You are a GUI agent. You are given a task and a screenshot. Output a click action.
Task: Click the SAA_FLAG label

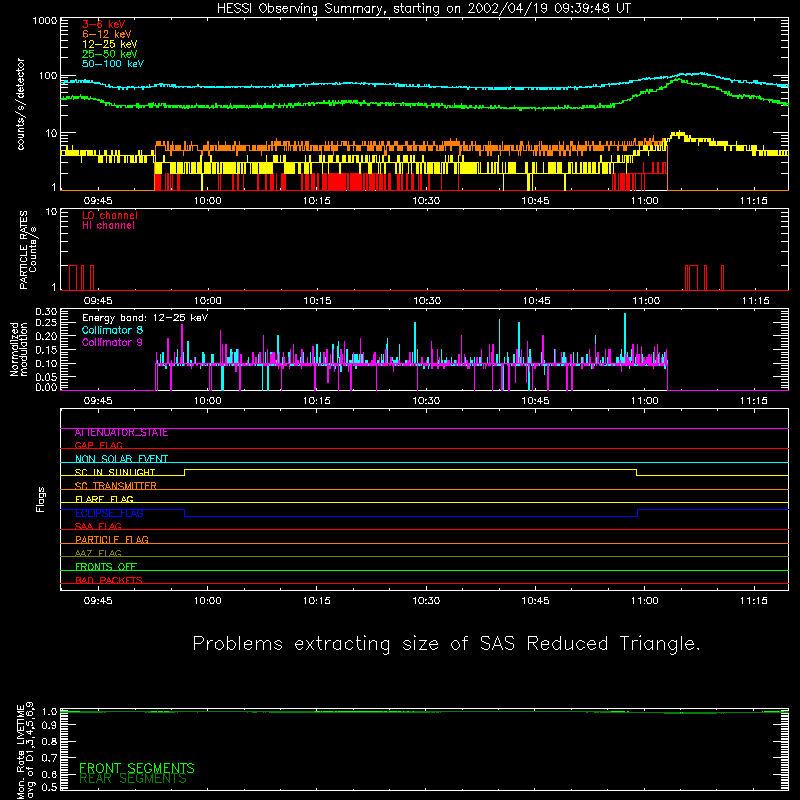[98, 526]
